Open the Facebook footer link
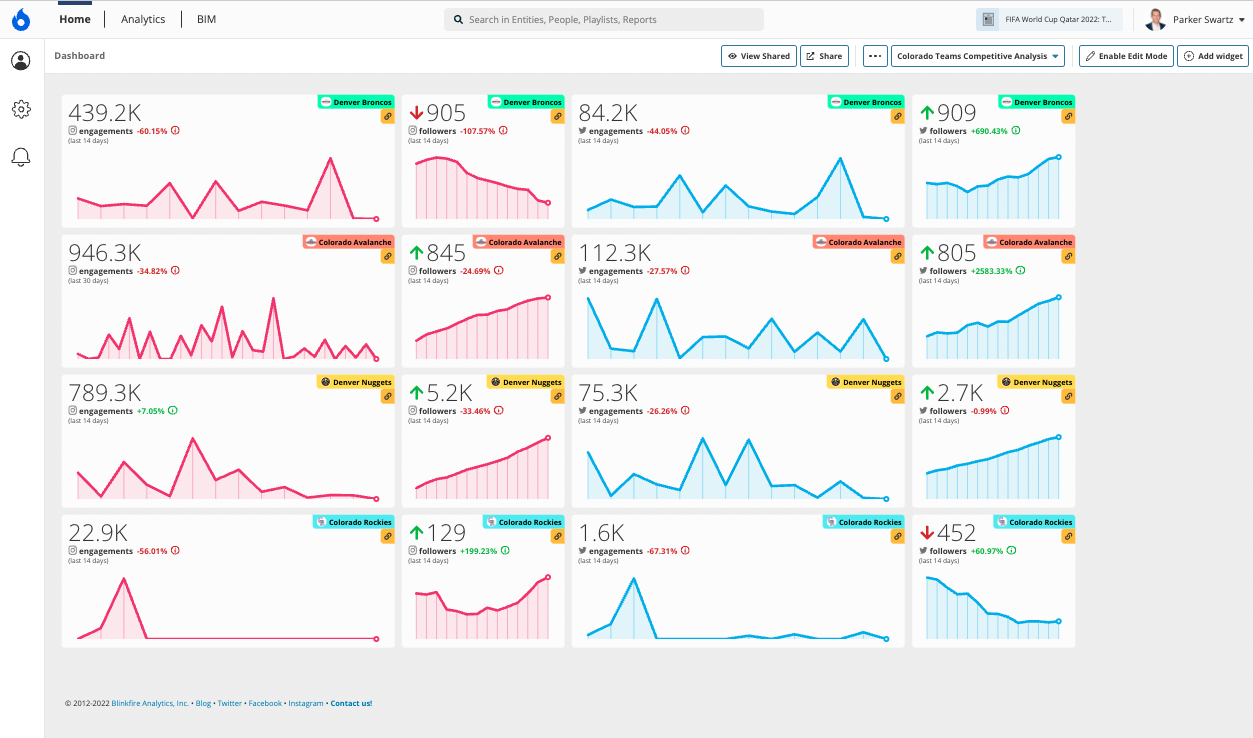Viewport: 1253px width, 738px height. click(265, 703)
